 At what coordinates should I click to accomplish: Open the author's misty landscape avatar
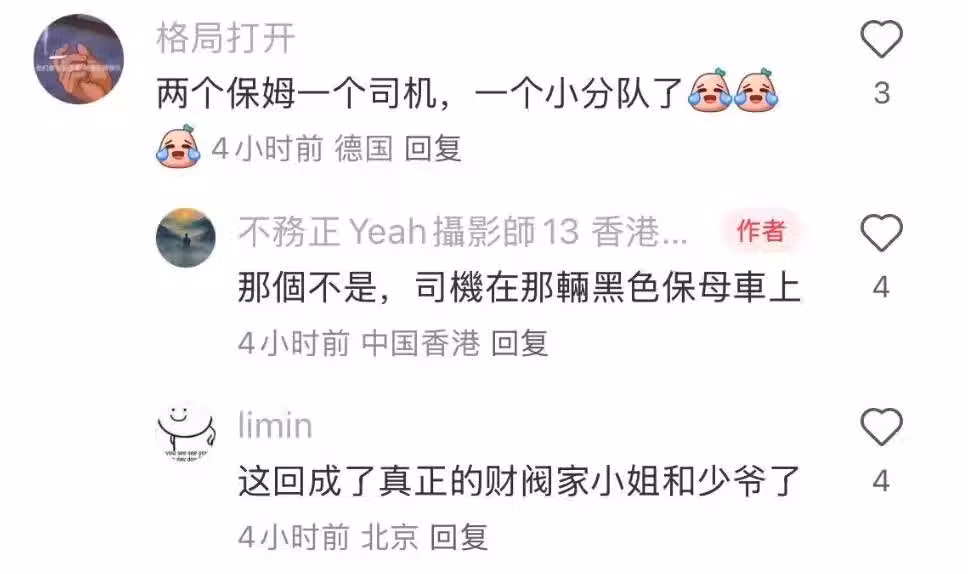pos(186,238)
